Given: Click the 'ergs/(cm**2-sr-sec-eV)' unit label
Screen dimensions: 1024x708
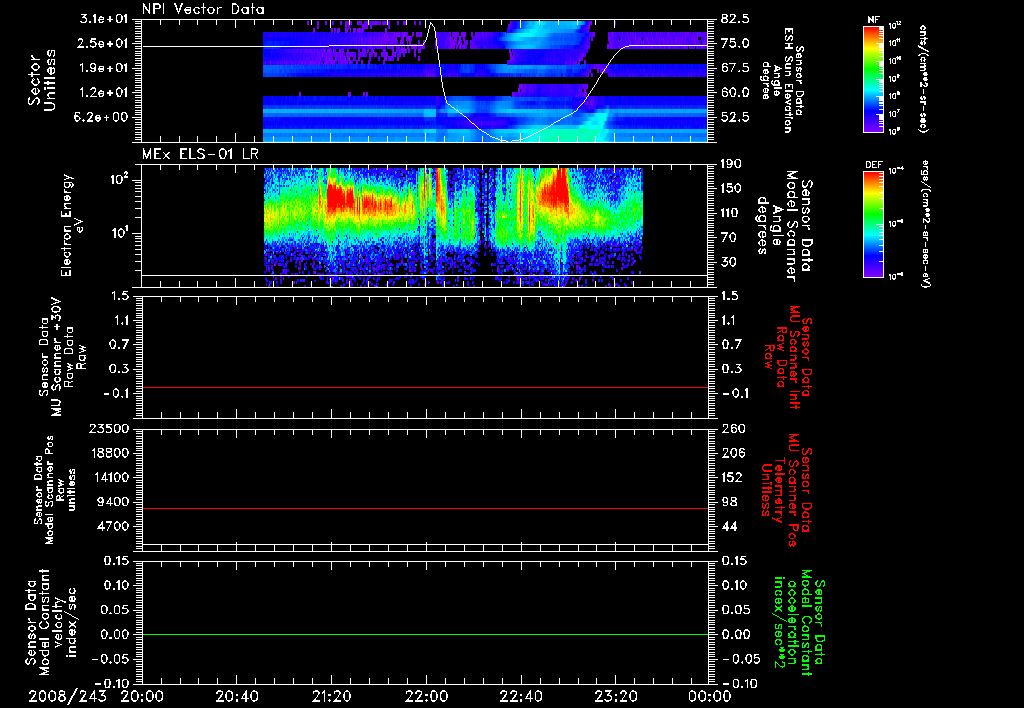Looking at the screenshot, I should coord(926,223).
